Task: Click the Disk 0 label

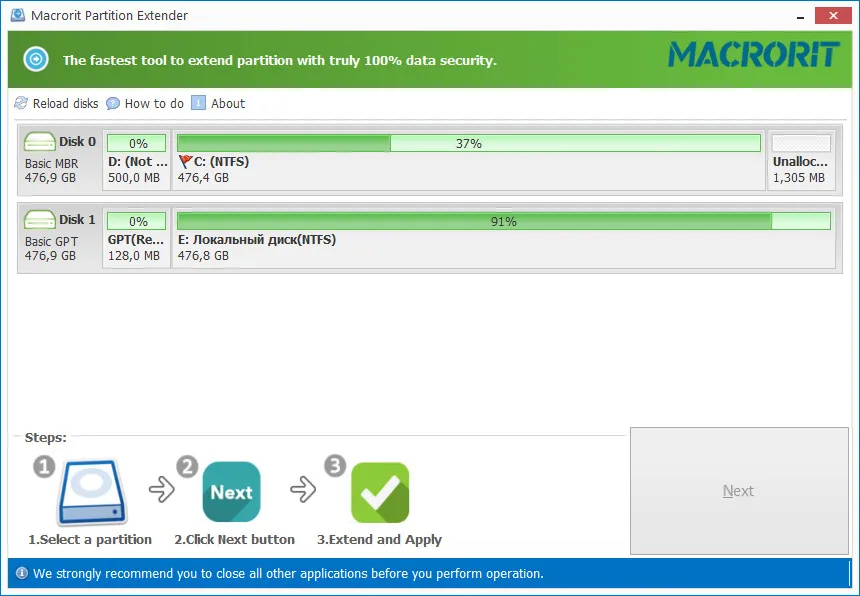Action: (x=77, y=141)
